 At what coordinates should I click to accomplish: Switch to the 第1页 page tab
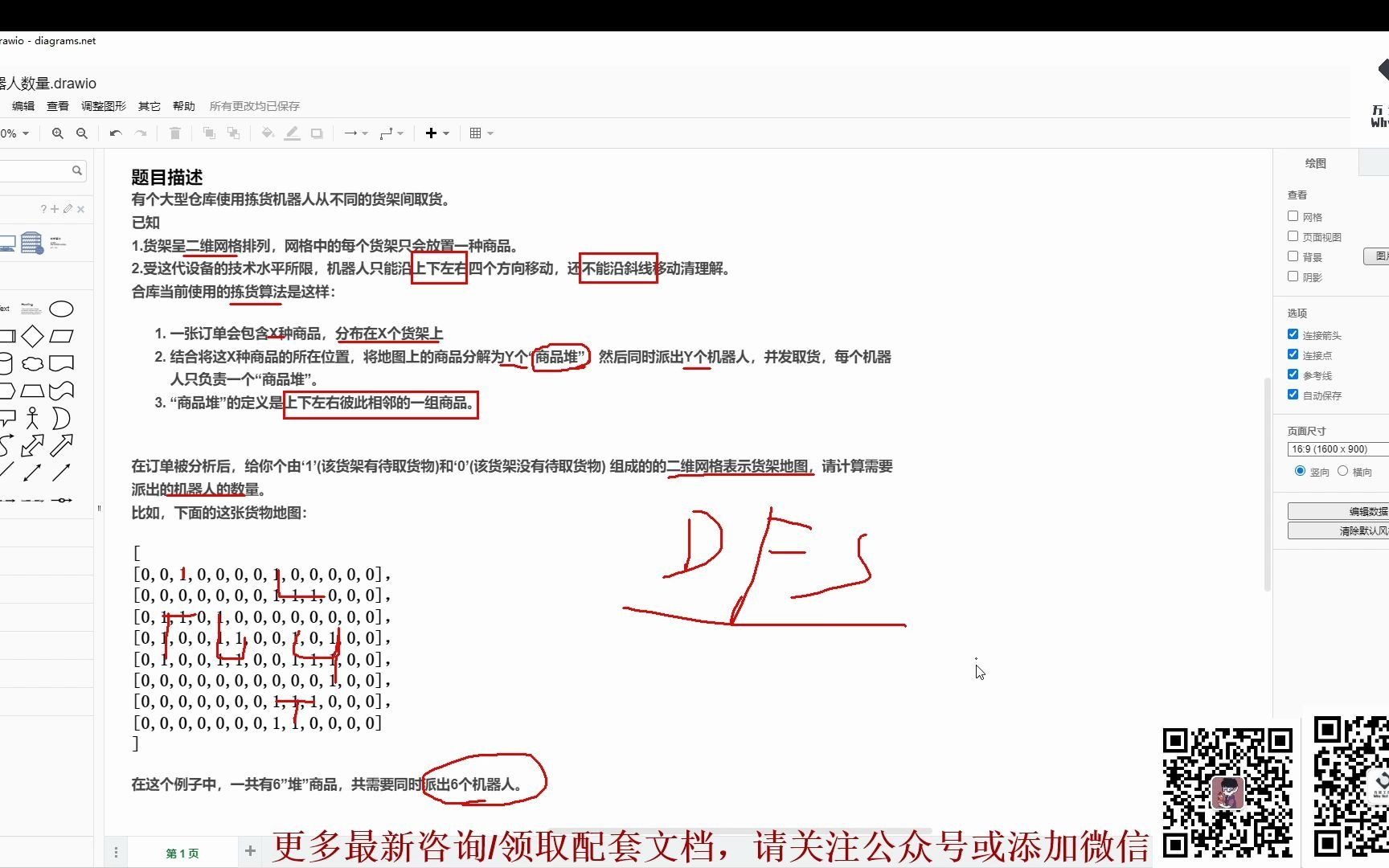tap(182, 853)
